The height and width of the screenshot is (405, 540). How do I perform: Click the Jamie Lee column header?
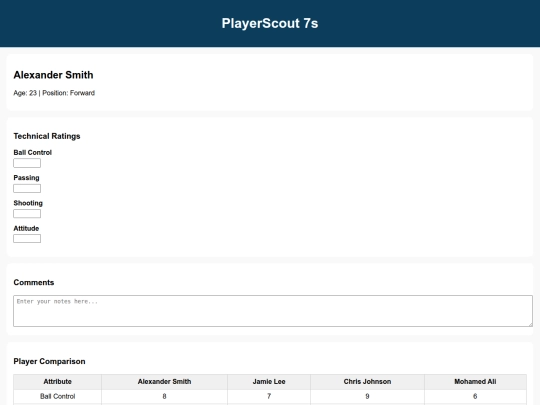click(x=269, y=382)
